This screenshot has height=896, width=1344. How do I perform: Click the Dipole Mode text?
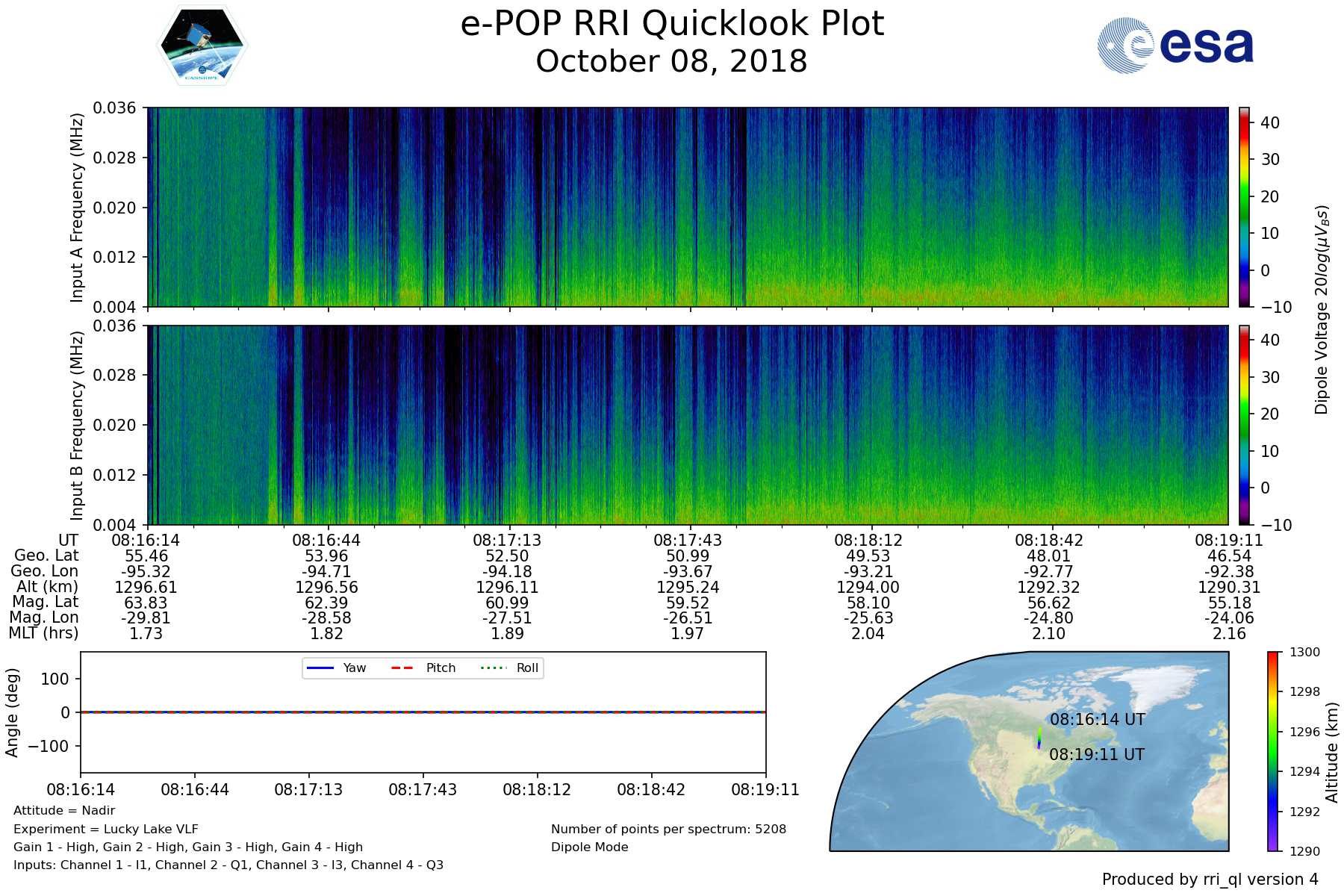pyautogui.click(x=590, y=847)
